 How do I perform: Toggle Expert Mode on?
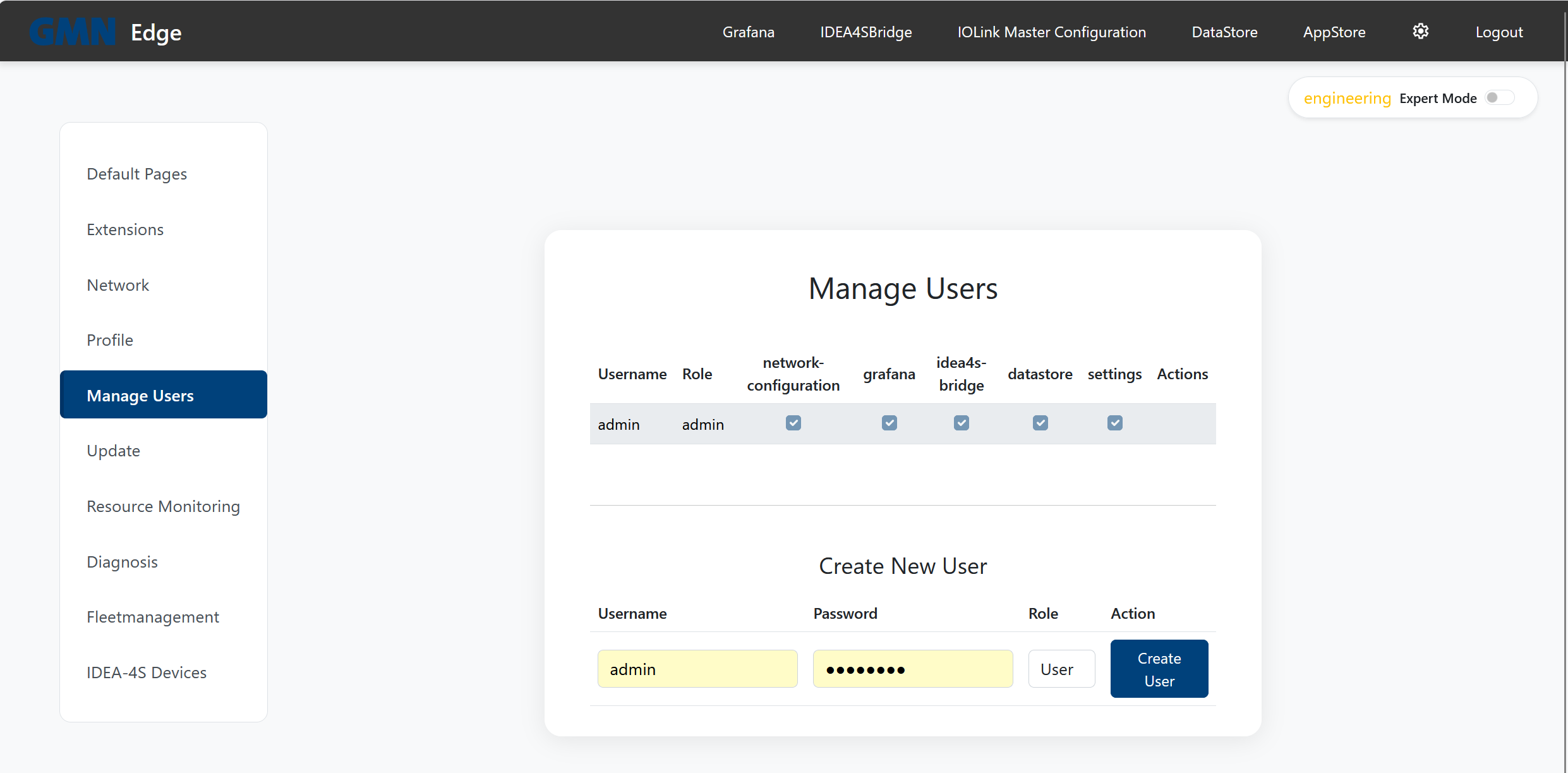[x=1499, y=97]
